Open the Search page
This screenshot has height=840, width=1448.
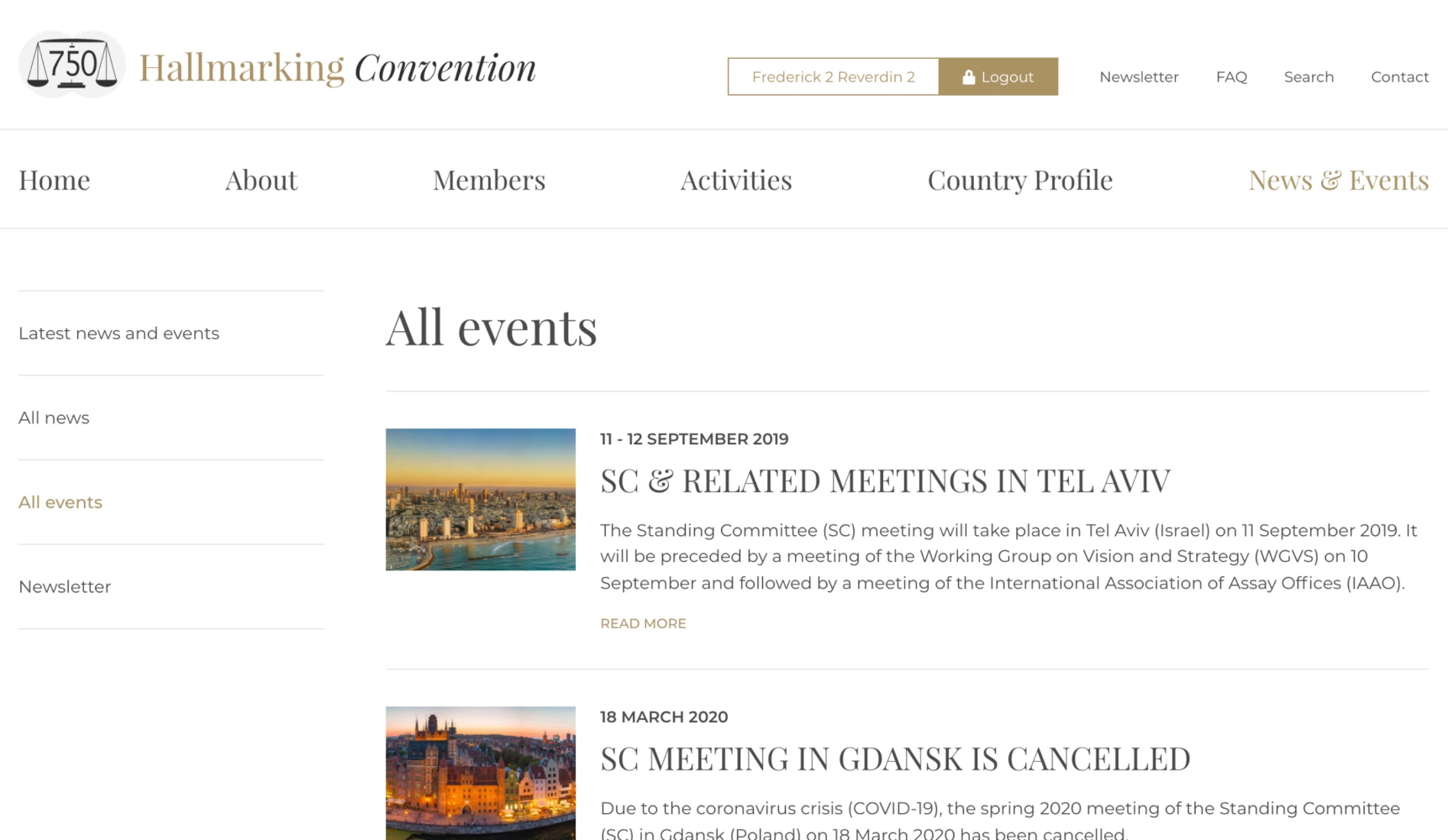tap(1308, 76)
